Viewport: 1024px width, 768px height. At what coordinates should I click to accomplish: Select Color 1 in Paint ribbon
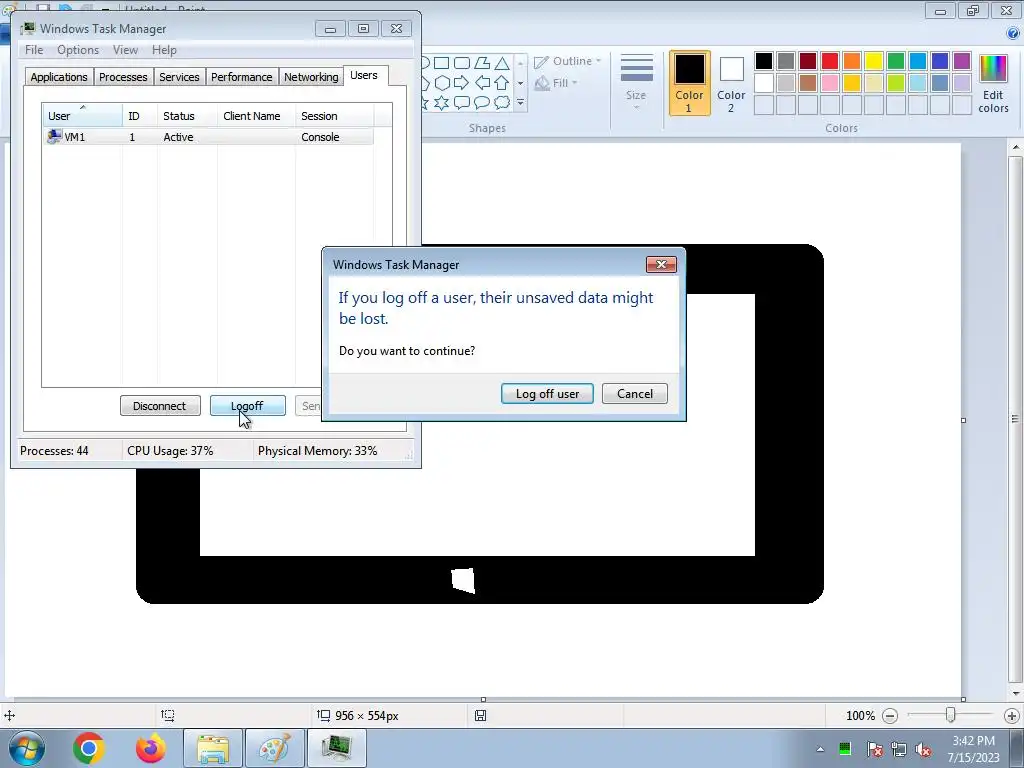(x=690, y=83)
